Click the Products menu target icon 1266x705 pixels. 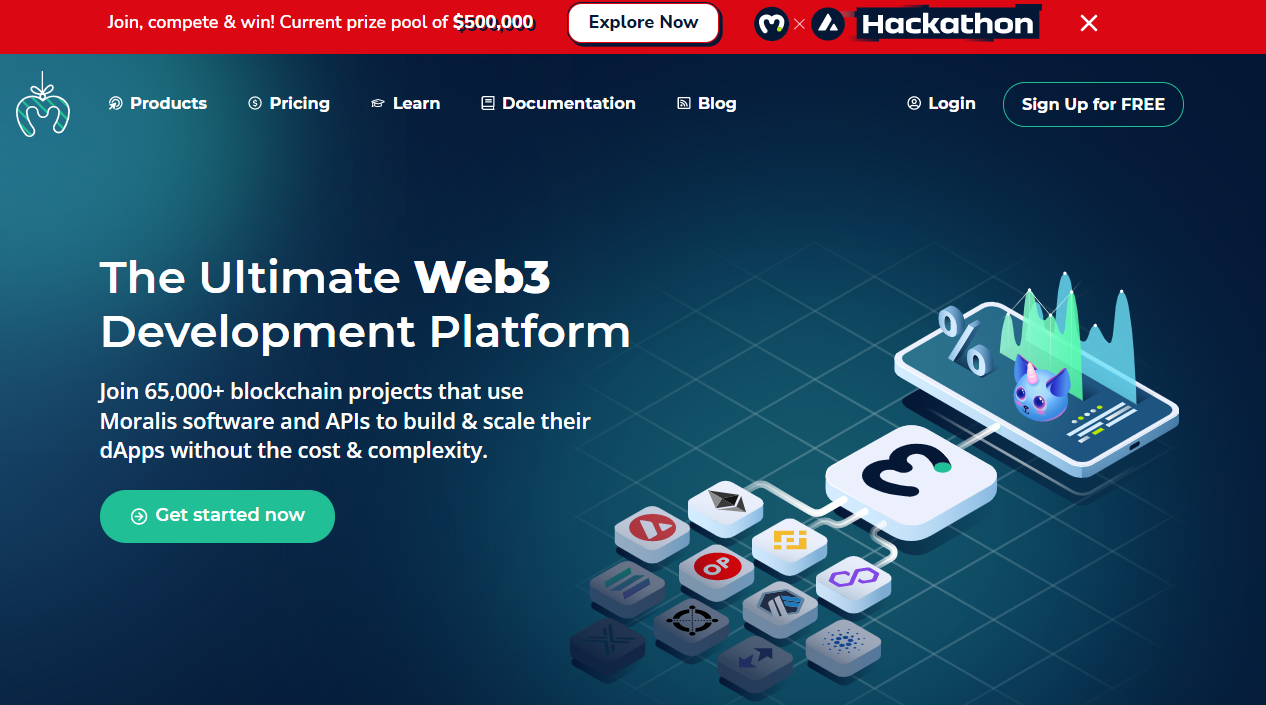[x=116, y=103]
